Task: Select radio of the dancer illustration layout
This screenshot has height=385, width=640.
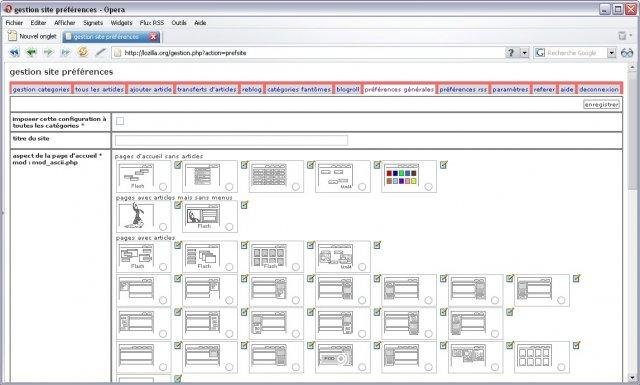Action: pos(163,227)
